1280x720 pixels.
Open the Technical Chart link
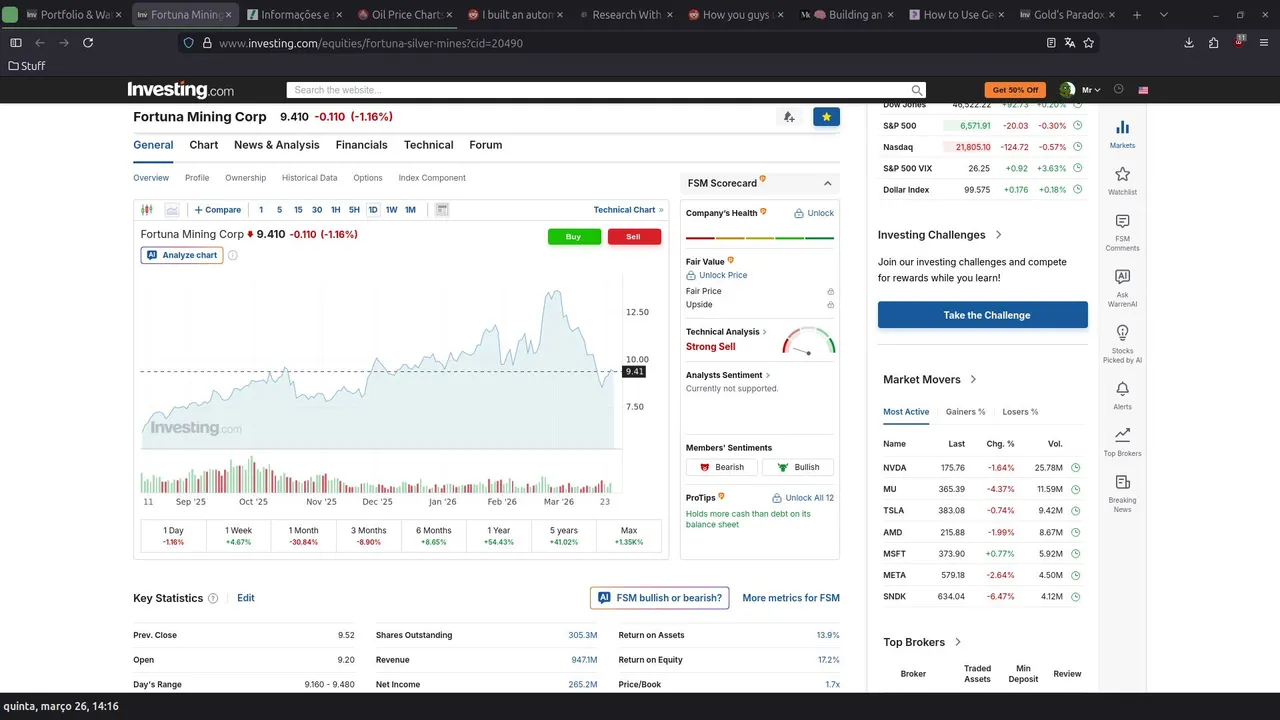(628, 210)
